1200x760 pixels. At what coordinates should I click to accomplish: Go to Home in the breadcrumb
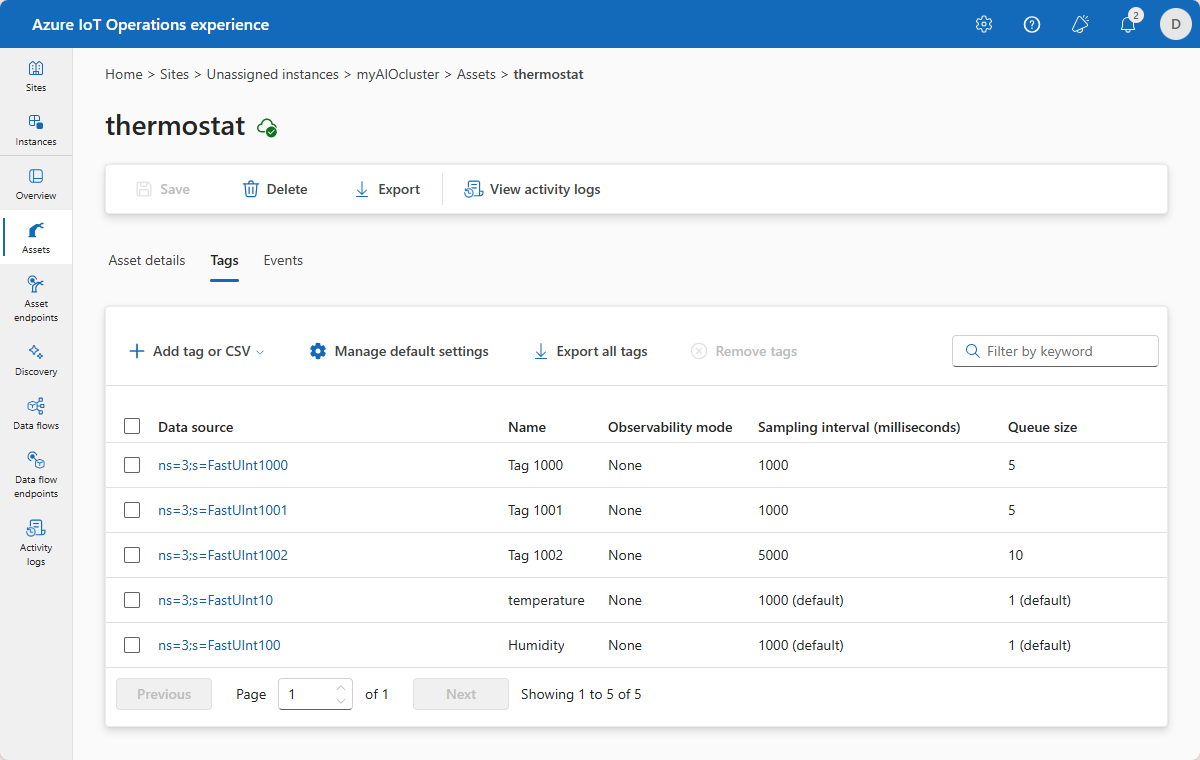point(124,74)
